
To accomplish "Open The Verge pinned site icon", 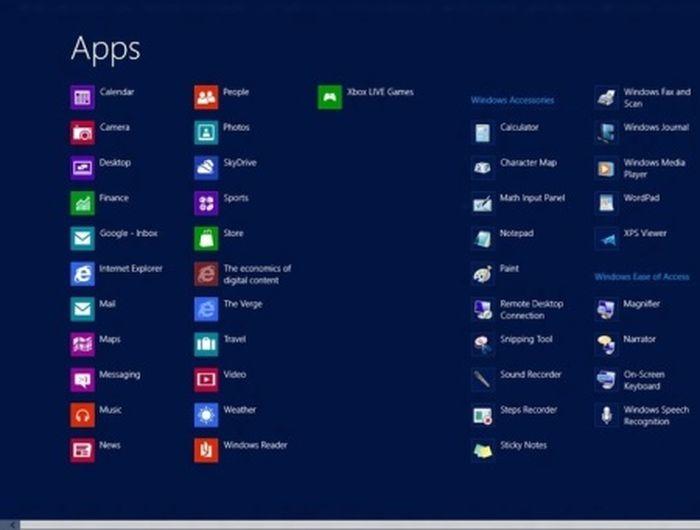I will click(x=206, y=309).
